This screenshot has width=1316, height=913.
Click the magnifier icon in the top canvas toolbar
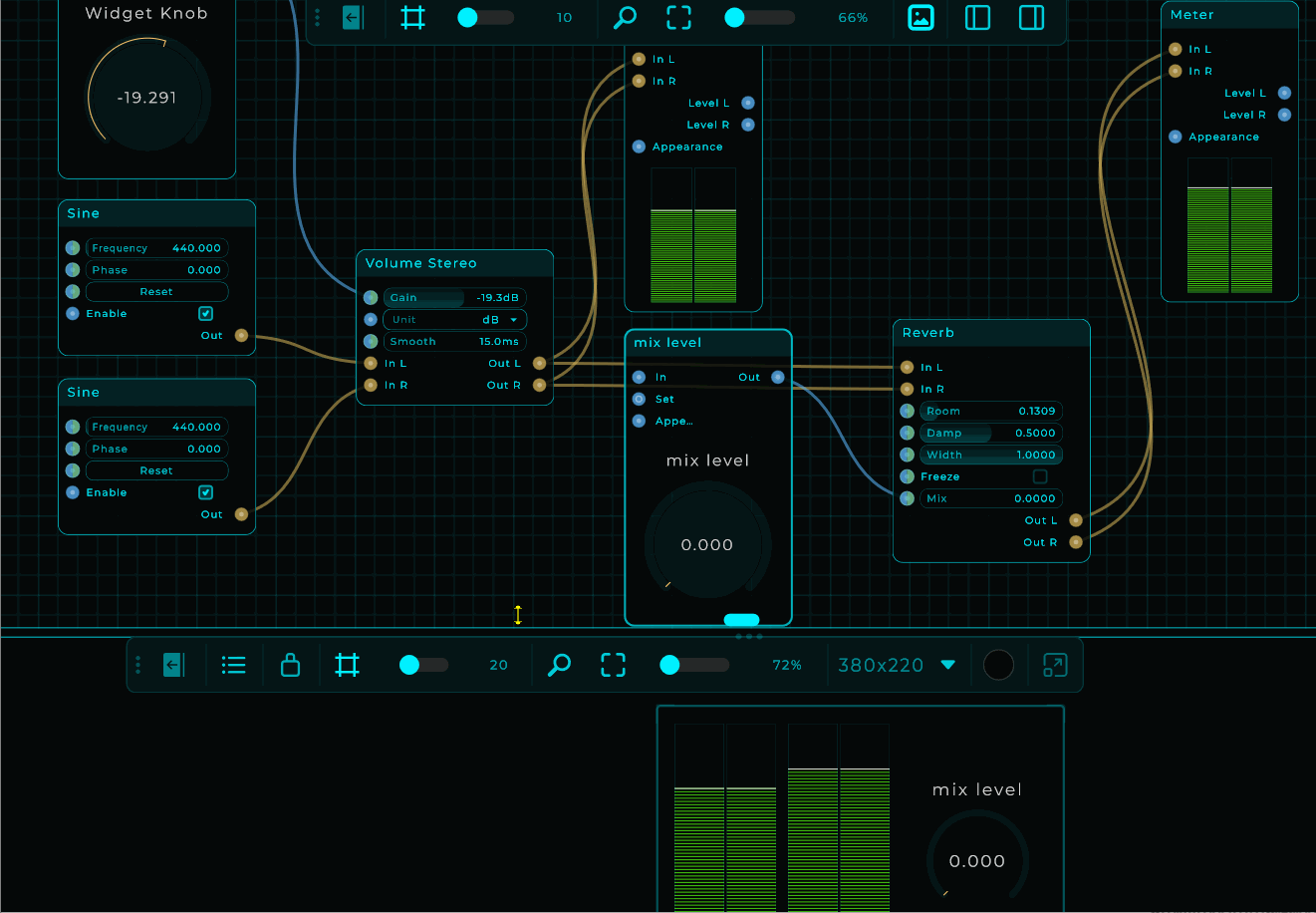point(625,17)
